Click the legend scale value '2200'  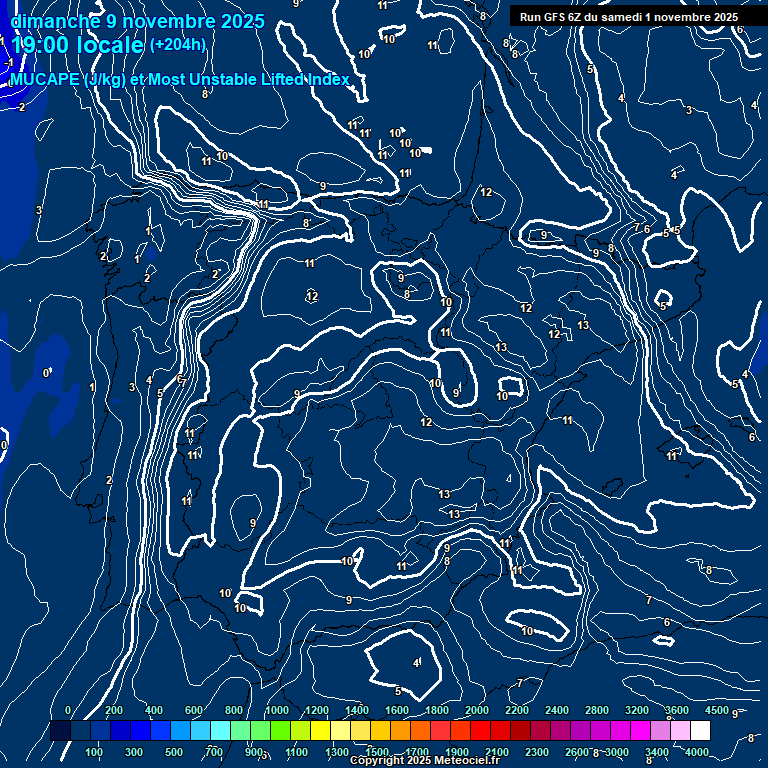(x=517, y=710)
